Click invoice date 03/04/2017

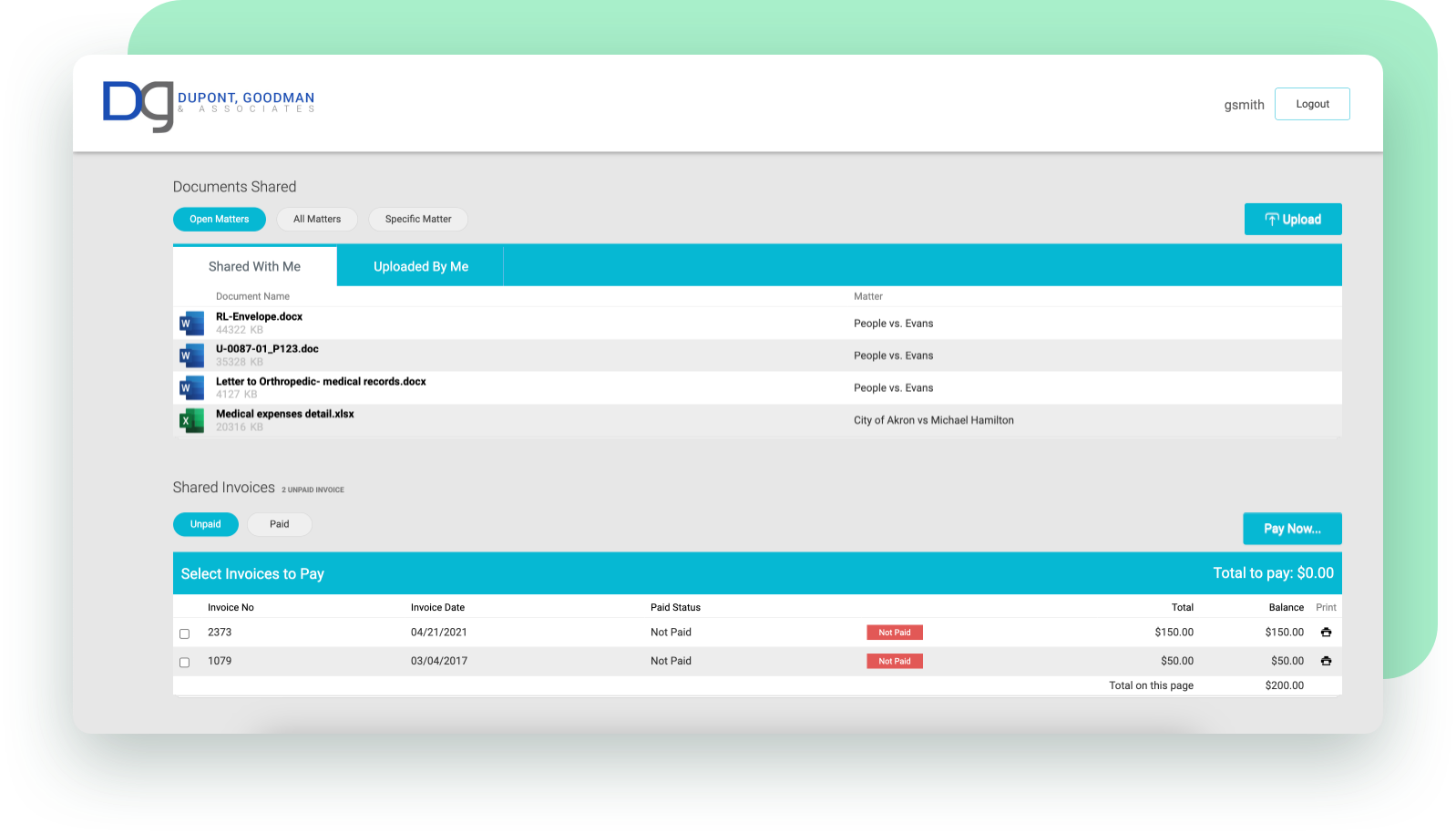pyautogui.click(x=439, y=662)
